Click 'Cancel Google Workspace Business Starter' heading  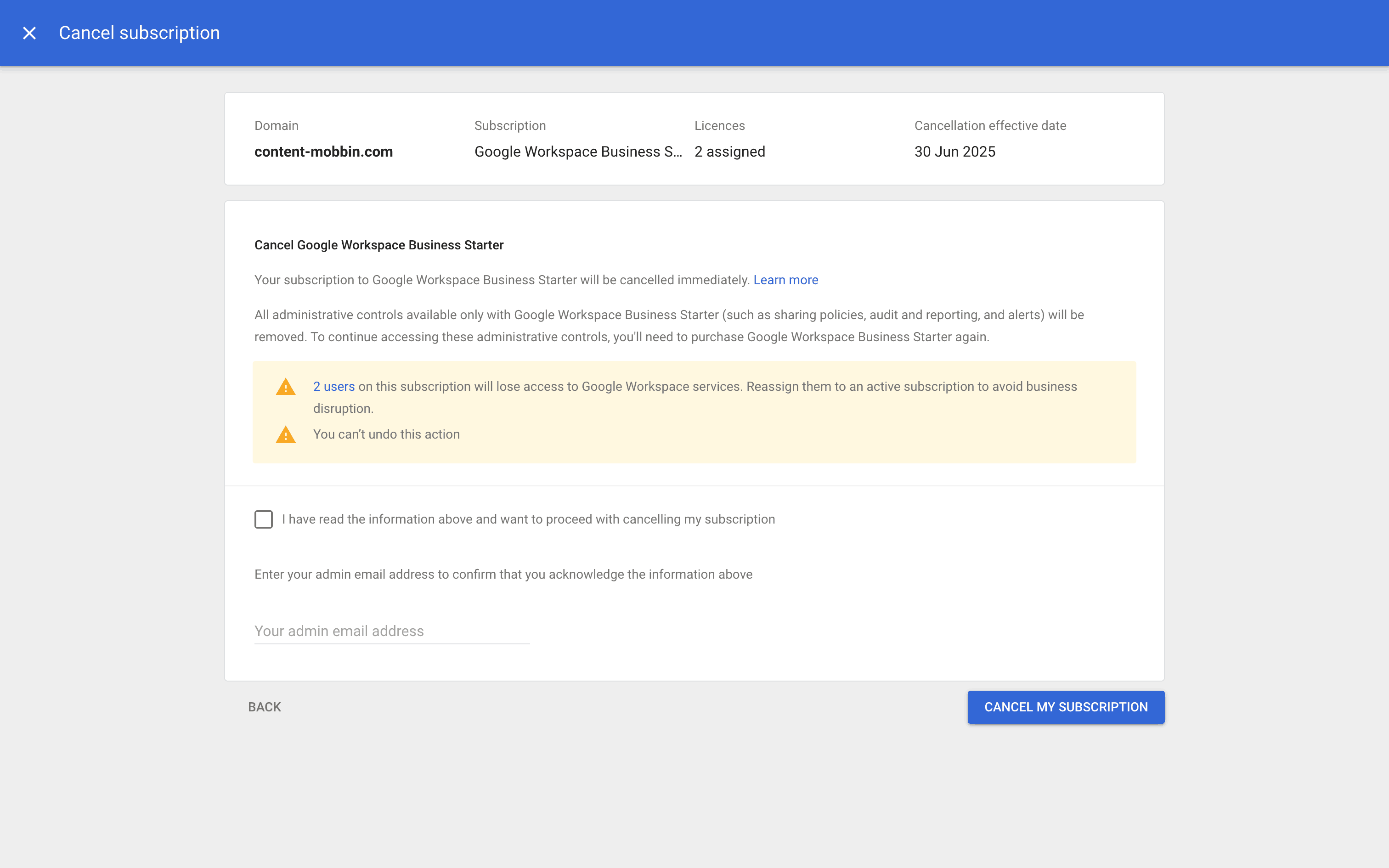pyautogui.click(x=379, y=245)
